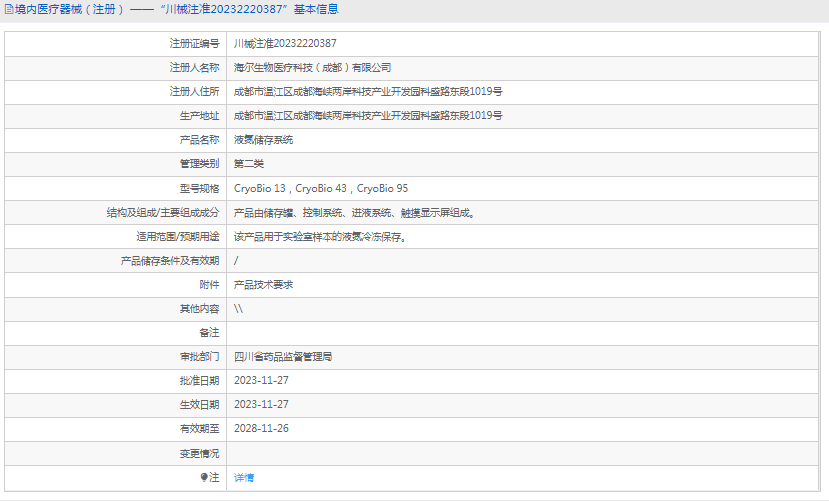This screenshot has height=501, width=829.
Task: Select registration number value 川械注准20232220387 in table
Action: coord(285,43)
